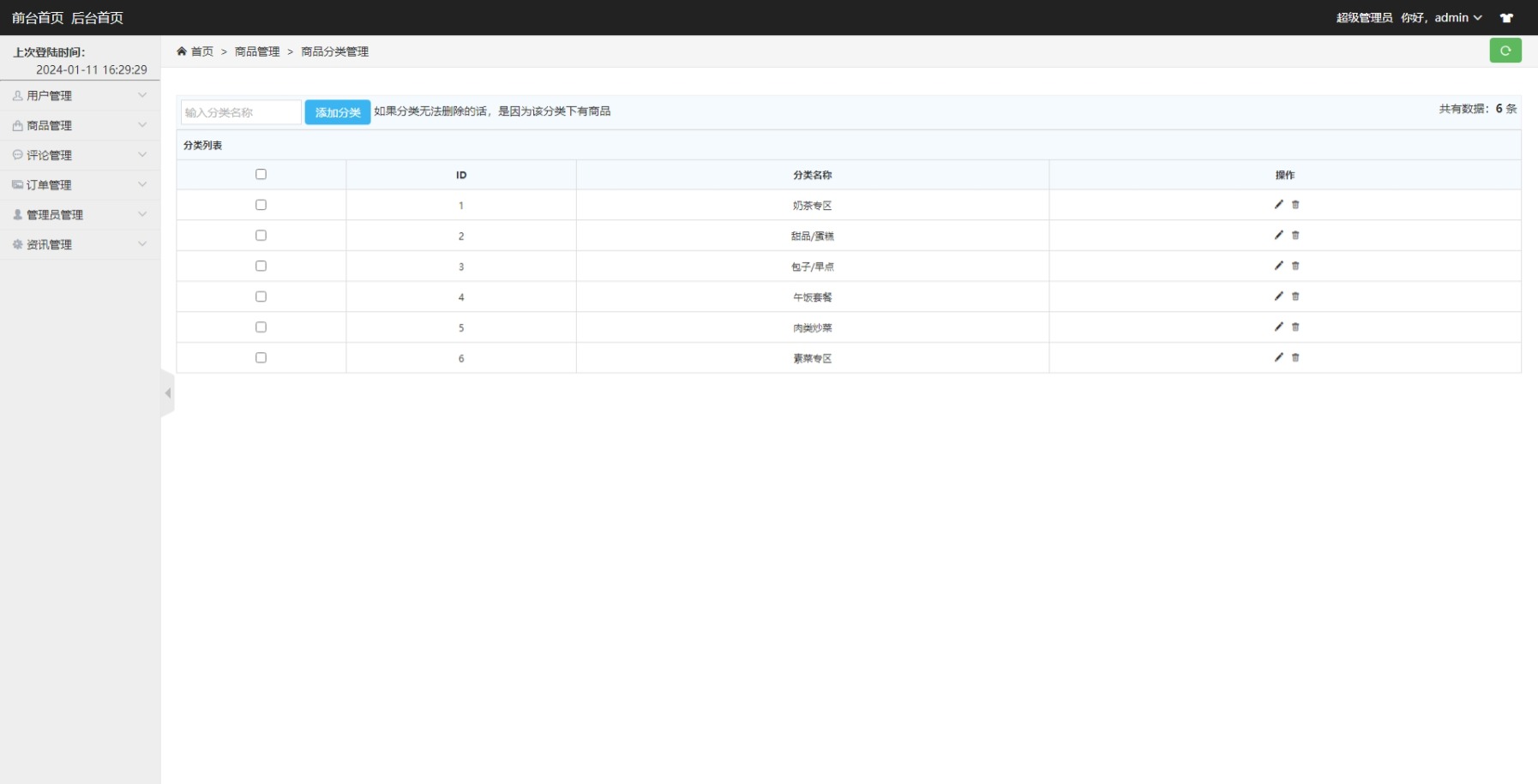Check the 素菜专区 row checkbox
This screenshot has height=784, width=1538.
coord(261,357)
